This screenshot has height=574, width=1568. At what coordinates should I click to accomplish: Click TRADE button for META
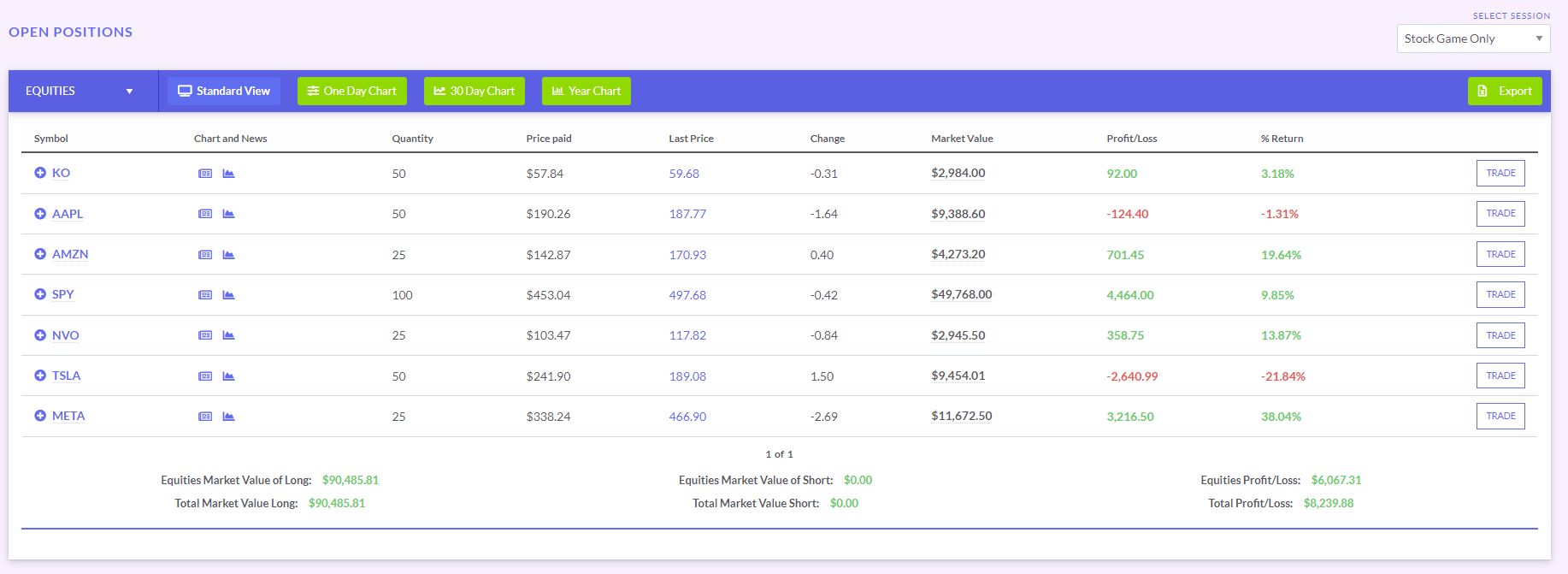click(x=1500, y=416)
